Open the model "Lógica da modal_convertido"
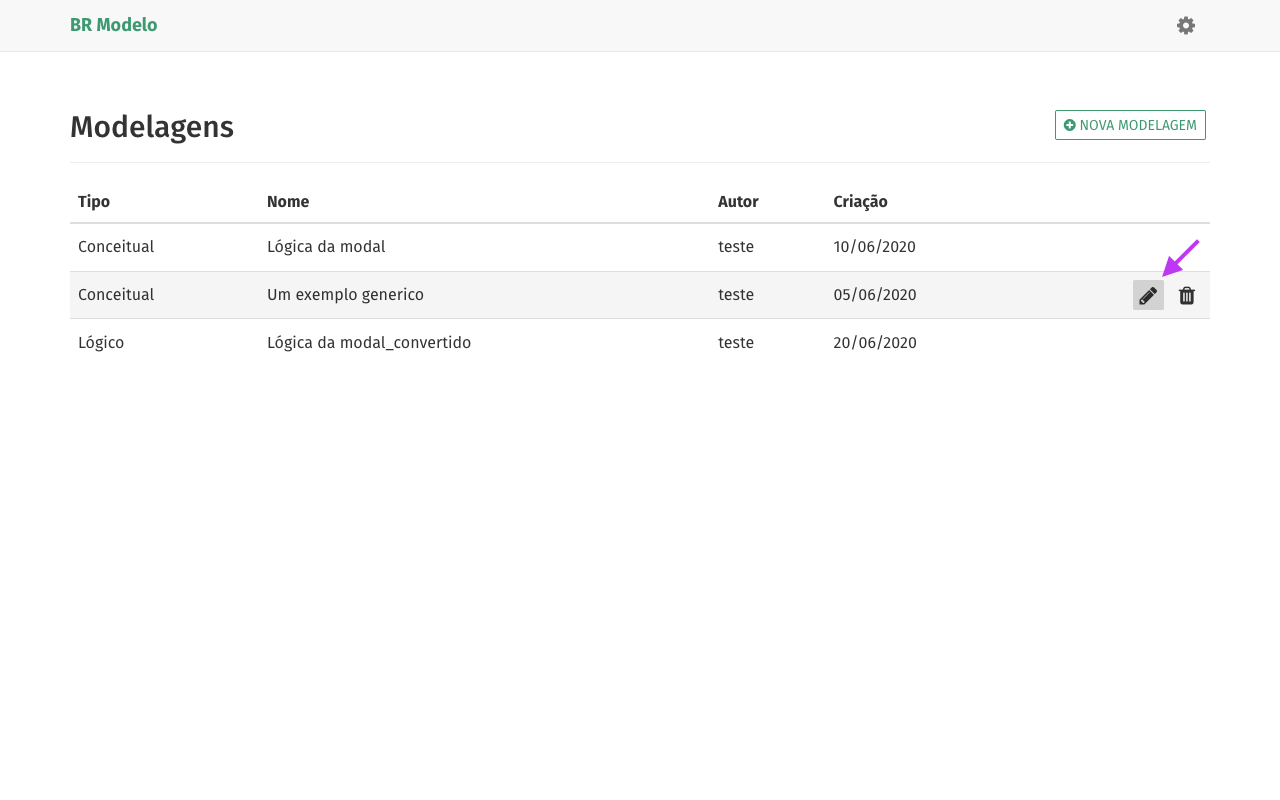This screenshot has width=1280, height=800. click(369, 342)
